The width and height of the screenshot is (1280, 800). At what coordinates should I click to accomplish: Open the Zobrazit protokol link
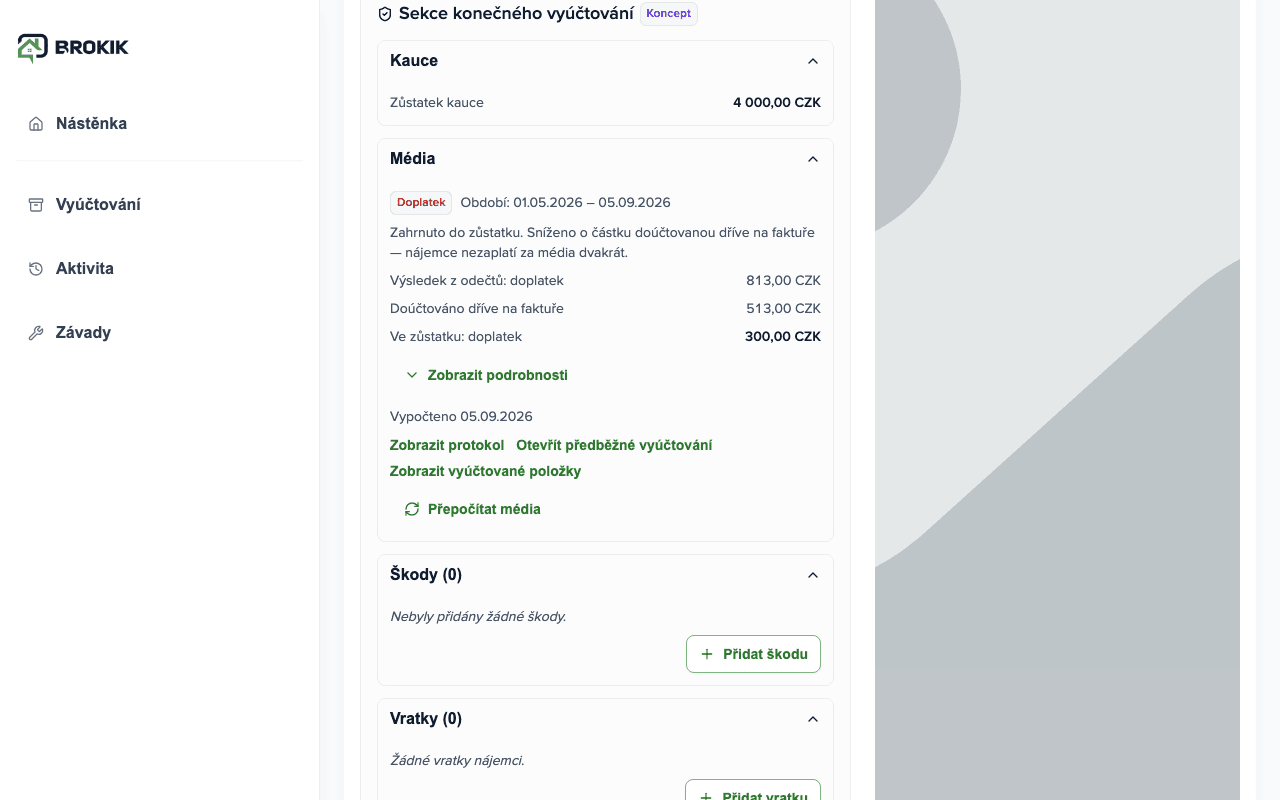[447, 445]
